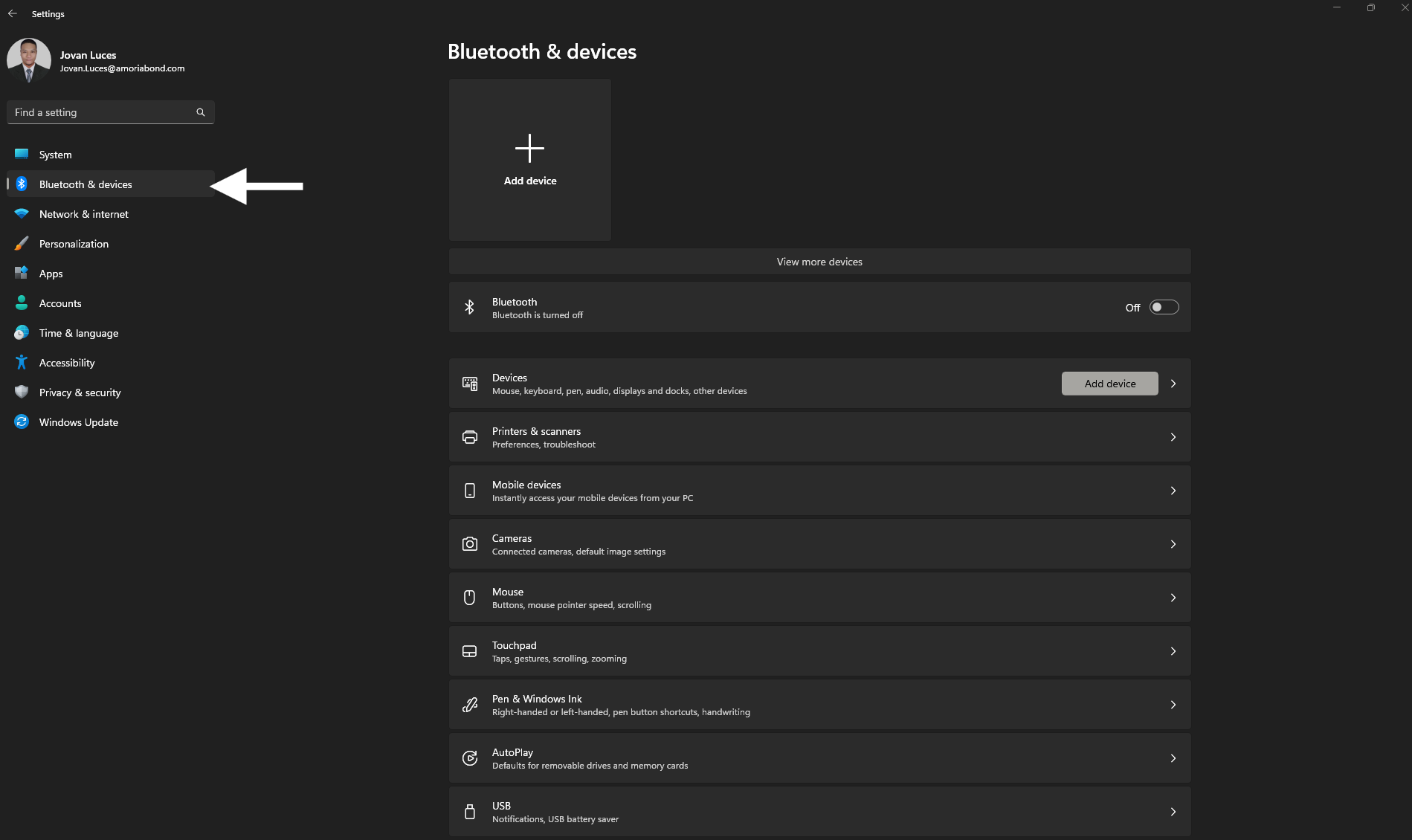Click the gray Add device button in Devices row
Image resolution: width=1412 pixels, height=840 pixels.
click(1109, 384)
